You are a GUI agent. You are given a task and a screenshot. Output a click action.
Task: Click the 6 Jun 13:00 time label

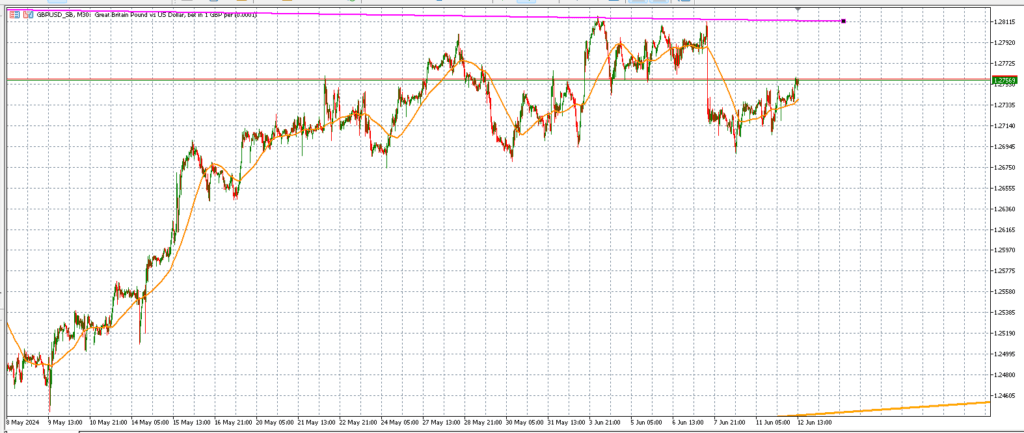690,422
